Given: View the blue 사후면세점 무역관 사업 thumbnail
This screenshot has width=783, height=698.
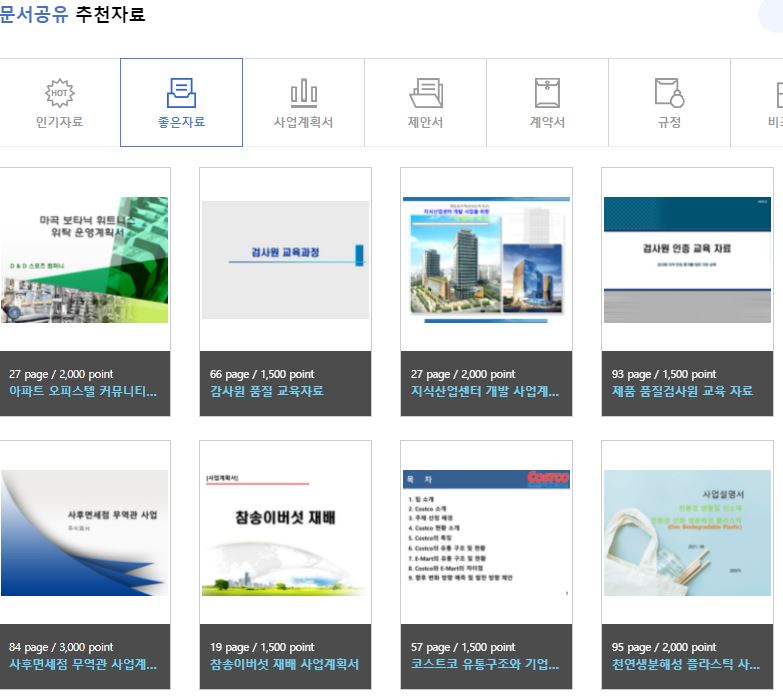Looking at the screenshot, I should 84,533.
